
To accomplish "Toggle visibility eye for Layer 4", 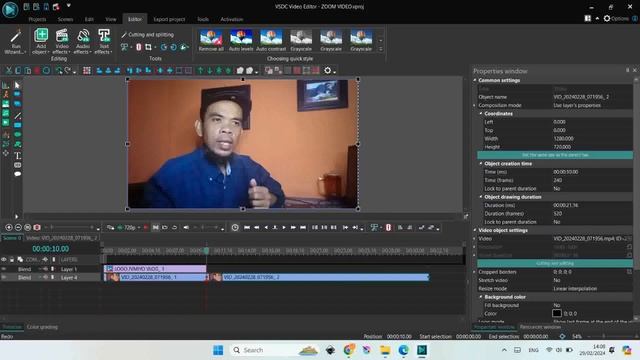I will (x=4, y=277).
